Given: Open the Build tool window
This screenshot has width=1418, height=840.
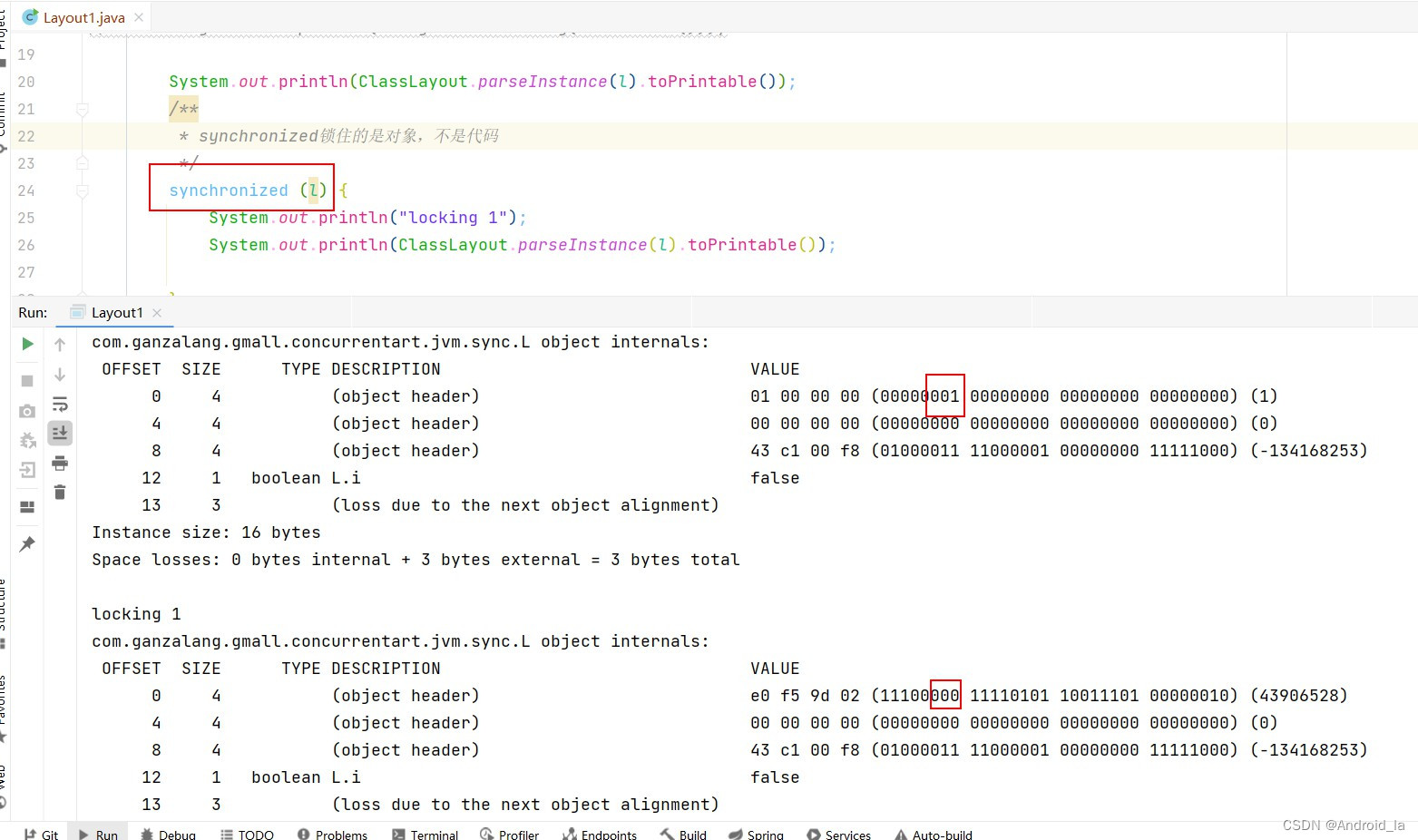Looking at the screenshot, I should click(684, 834).
